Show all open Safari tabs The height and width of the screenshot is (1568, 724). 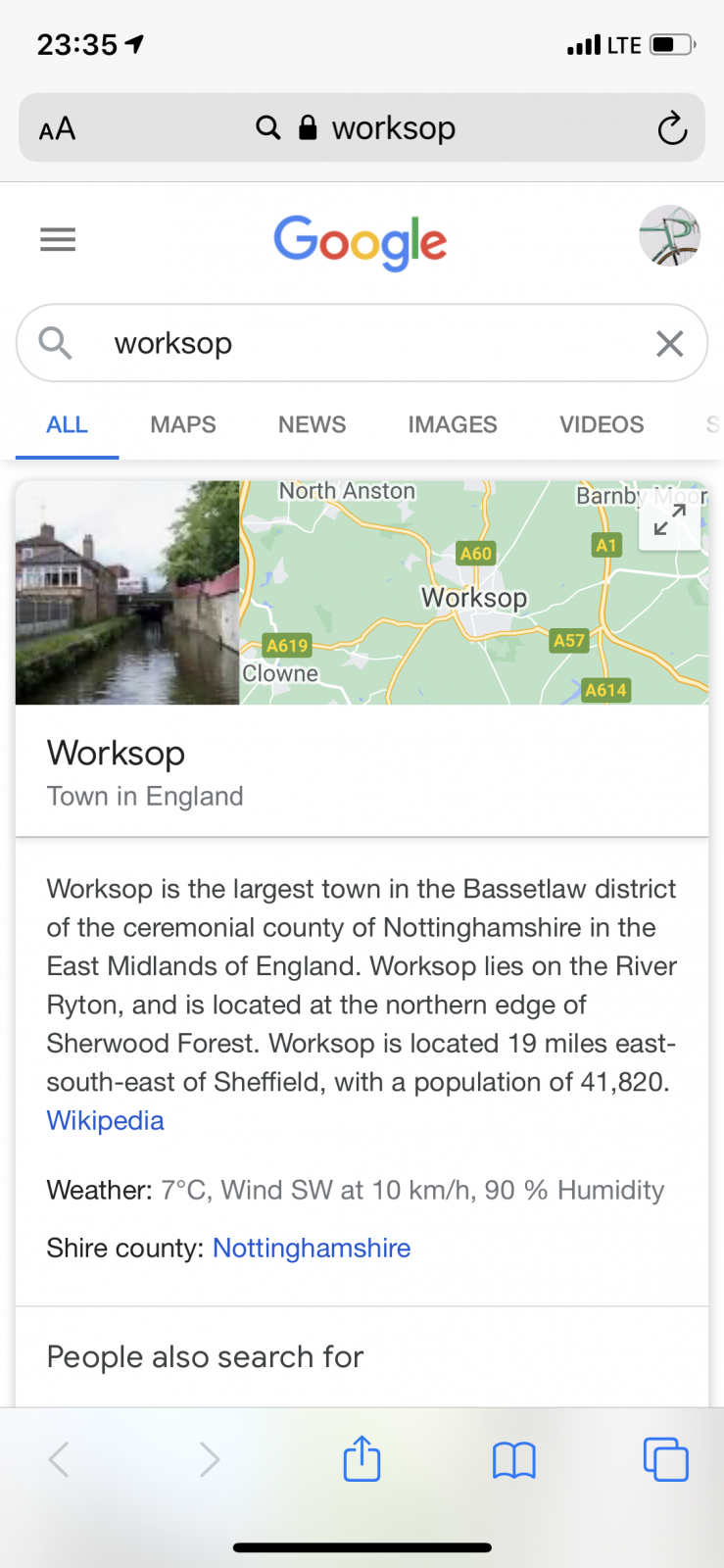pyautogui.click(x=665, y=1459)
